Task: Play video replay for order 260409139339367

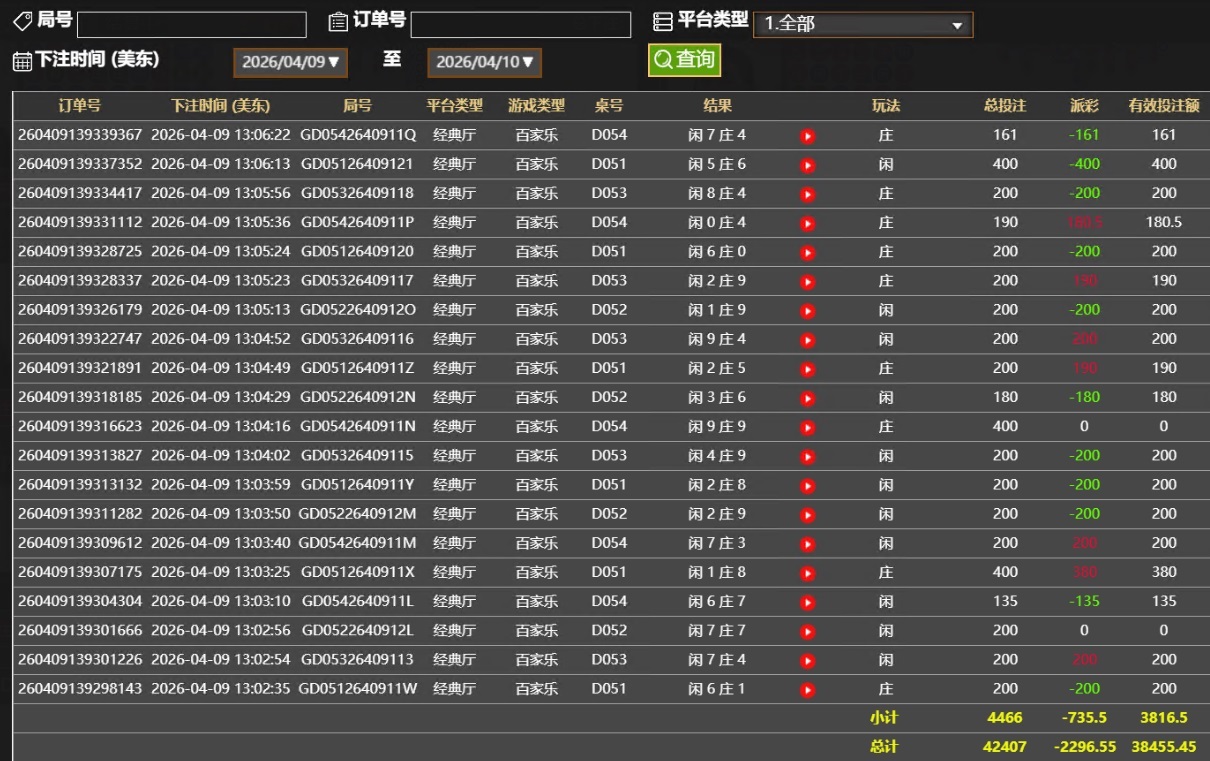Action: tap(807, 136)
